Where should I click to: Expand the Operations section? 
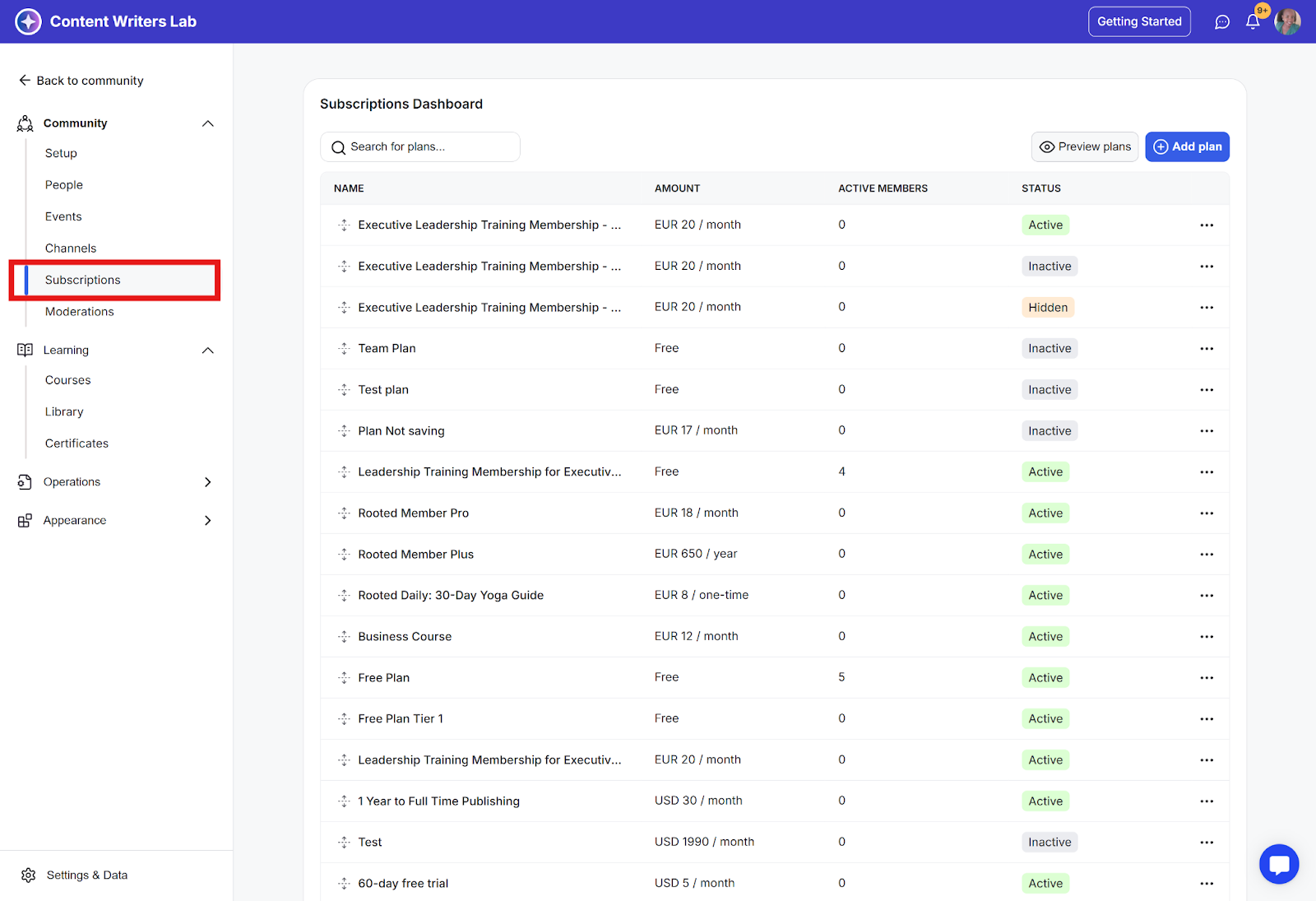(x=208, y=482)
